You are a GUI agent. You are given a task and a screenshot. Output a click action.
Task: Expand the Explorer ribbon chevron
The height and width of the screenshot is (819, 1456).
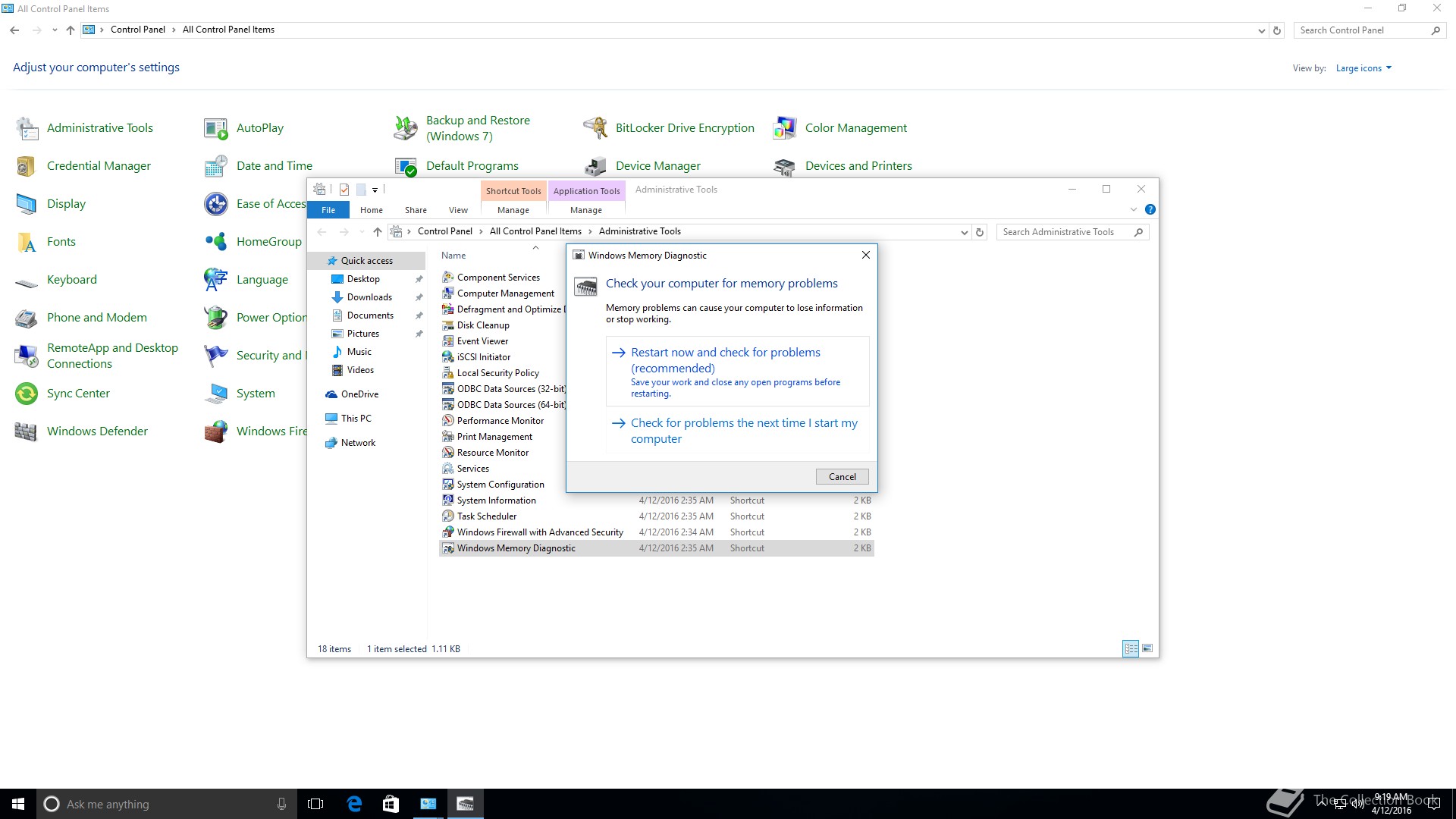click(1134, 210)
